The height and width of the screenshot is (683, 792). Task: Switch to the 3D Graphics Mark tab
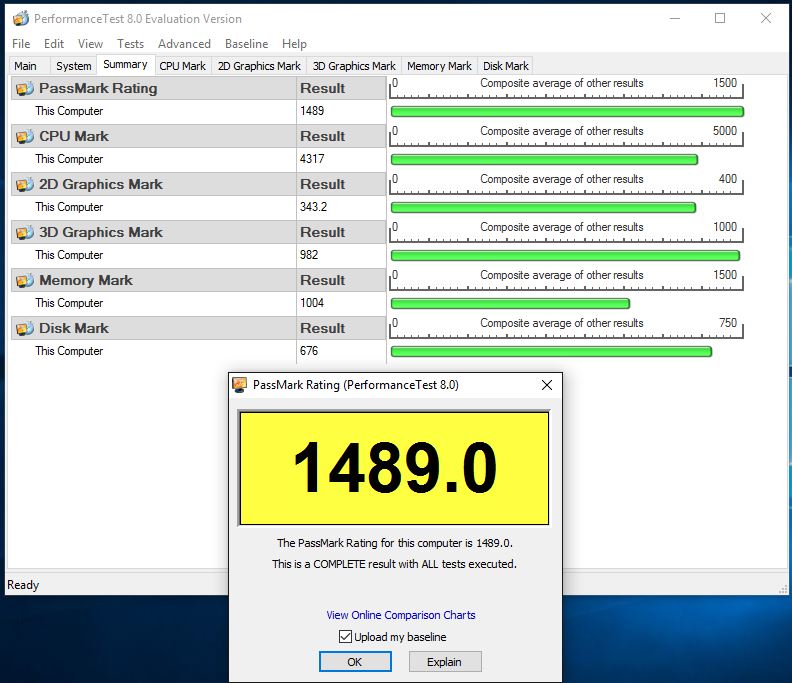pyautogui.click(x=354, y=66)
